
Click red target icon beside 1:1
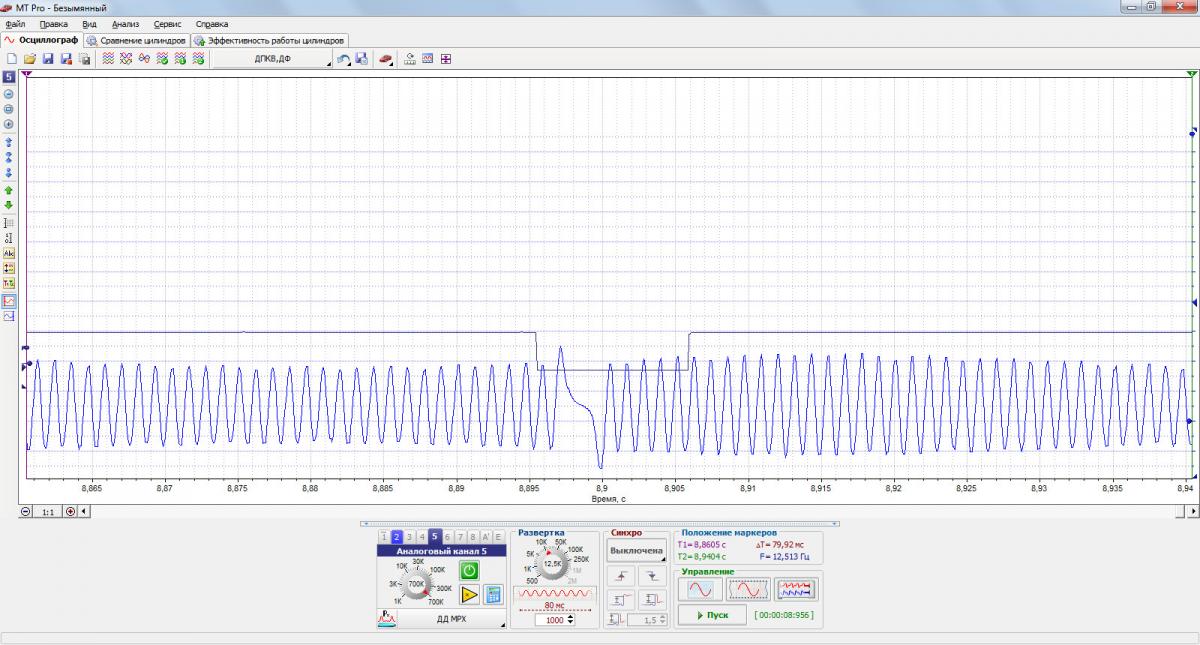pos(70,511)
